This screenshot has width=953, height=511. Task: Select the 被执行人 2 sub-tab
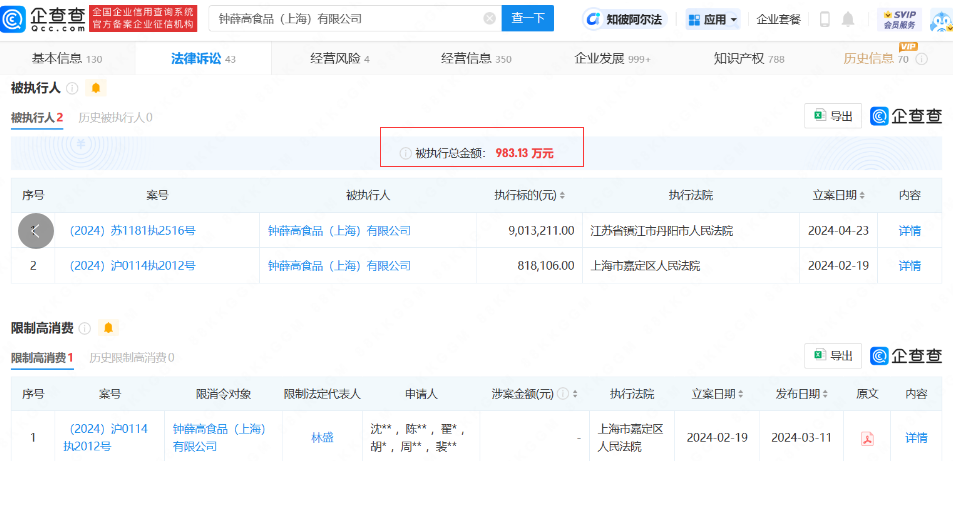point(37,117)
